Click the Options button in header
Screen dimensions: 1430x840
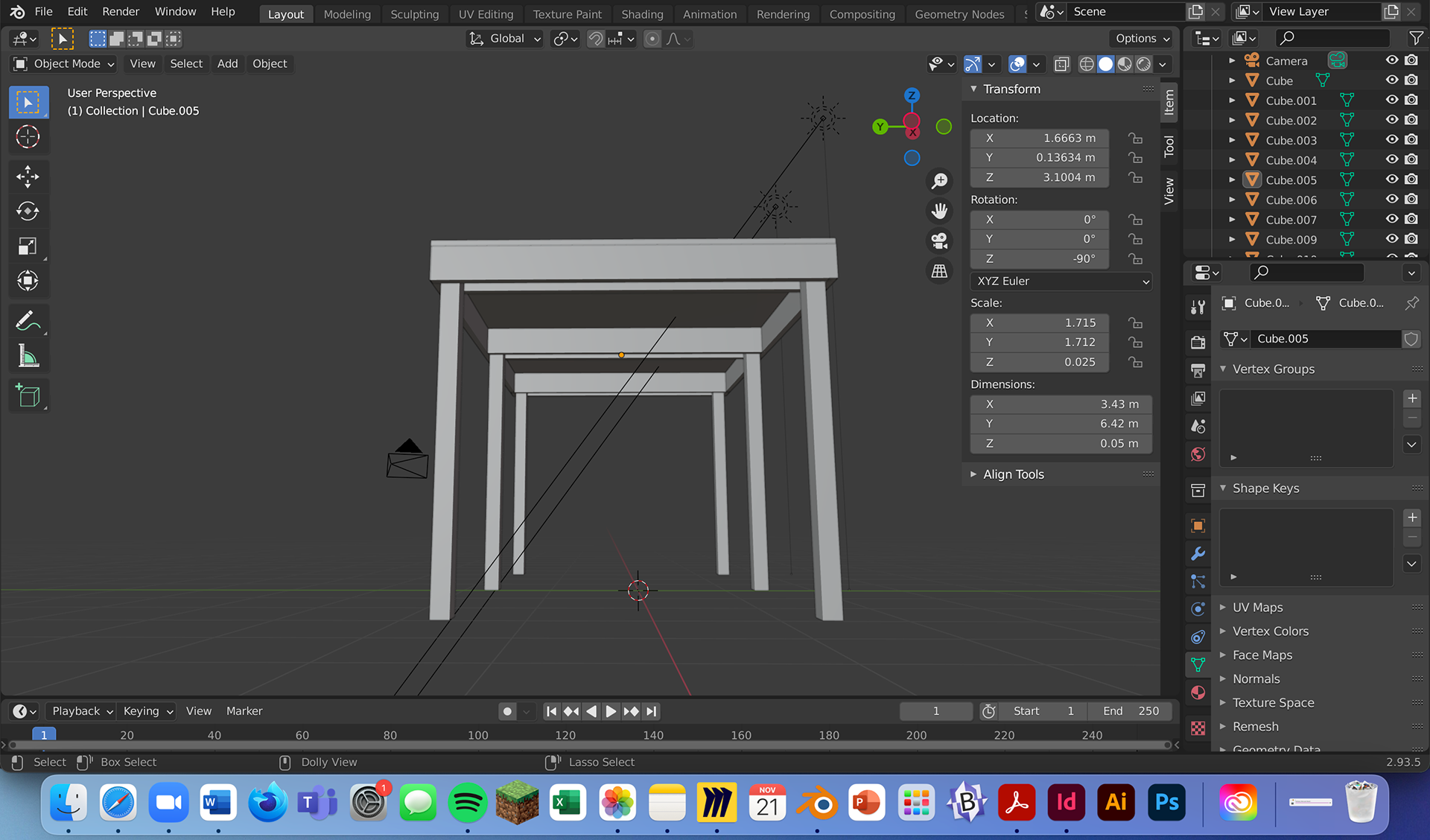(x=1142, y=39)
